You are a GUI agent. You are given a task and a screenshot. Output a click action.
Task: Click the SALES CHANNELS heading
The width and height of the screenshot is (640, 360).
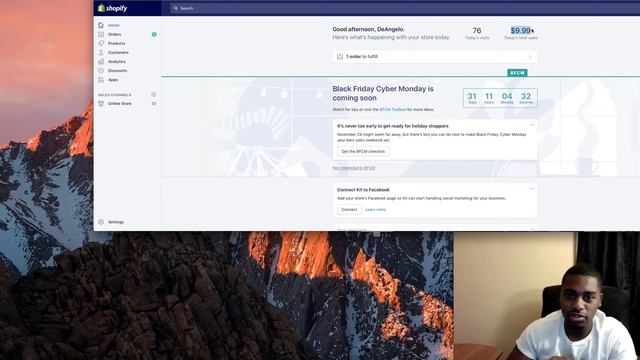tap(115, 95)
